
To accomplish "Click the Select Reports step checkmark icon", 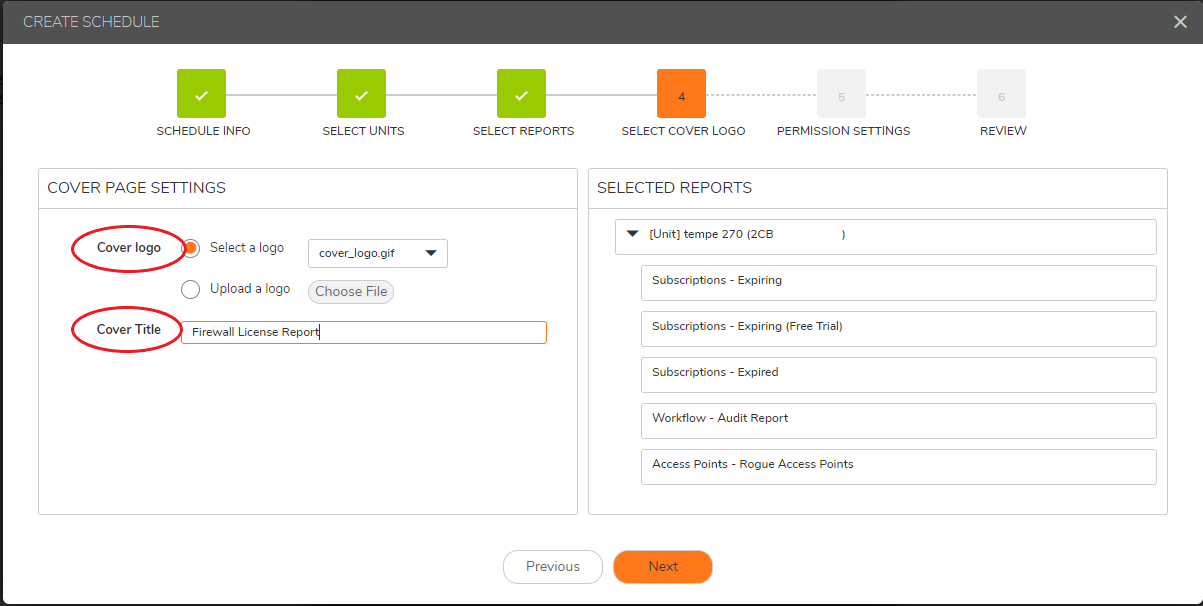I will click(521, 94).
